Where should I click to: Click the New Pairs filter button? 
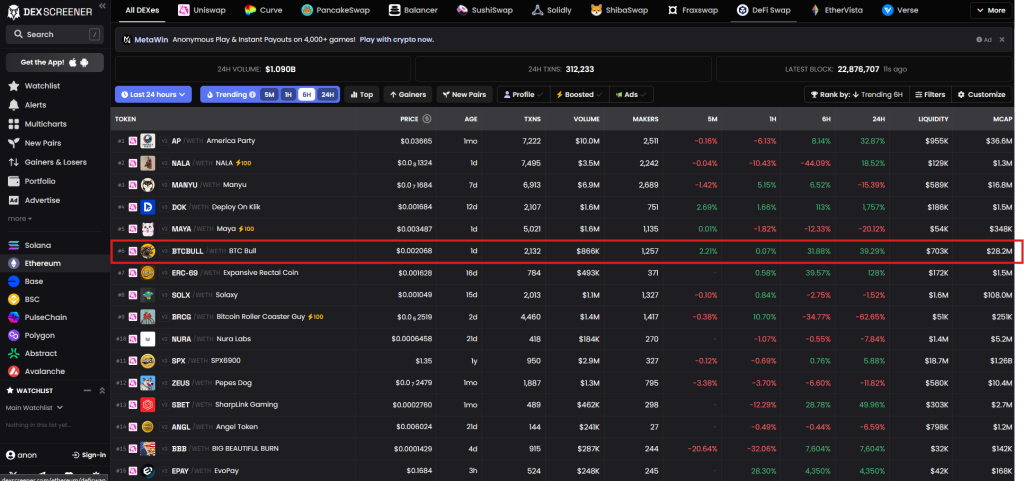point(464,95)
